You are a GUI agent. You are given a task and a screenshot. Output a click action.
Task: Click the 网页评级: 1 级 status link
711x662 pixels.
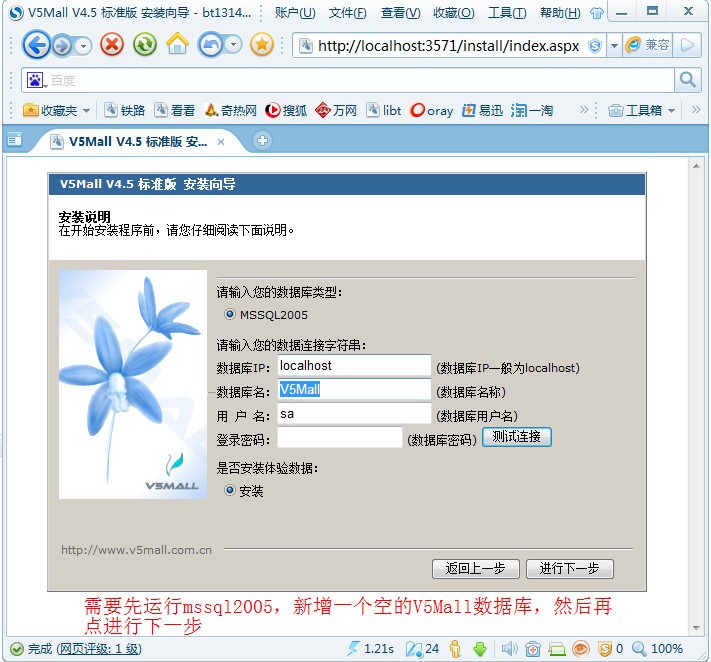[x=99, y=649]
